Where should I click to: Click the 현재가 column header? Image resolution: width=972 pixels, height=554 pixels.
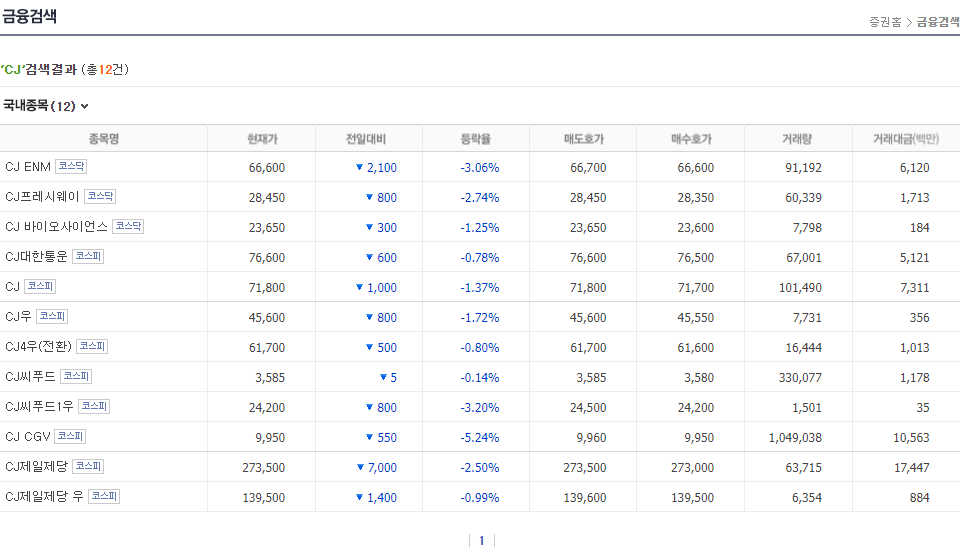click(262, 139)
